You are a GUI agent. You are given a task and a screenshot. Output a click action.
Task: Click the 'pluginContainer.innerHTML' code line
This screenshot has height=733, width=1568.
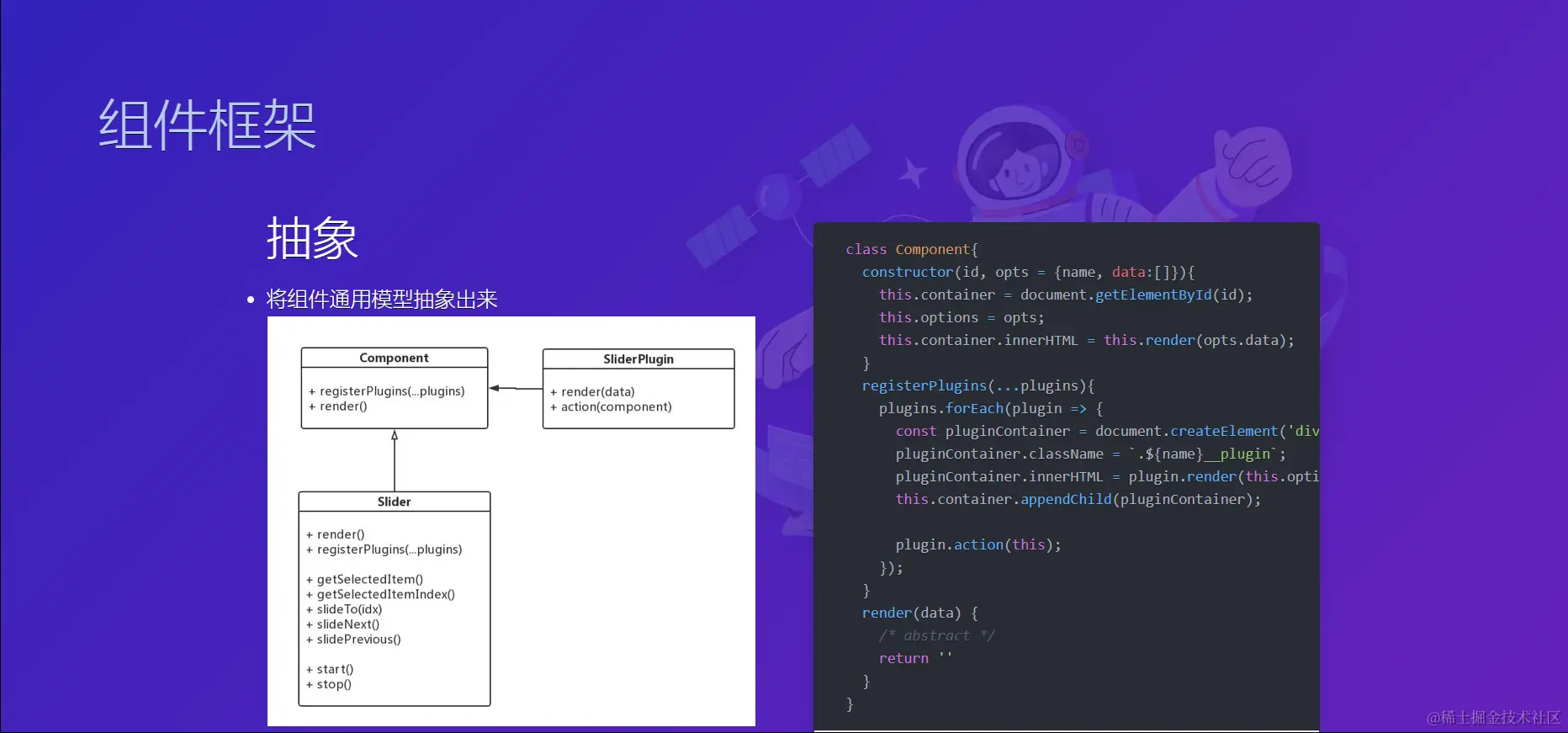pos(1107,476)
